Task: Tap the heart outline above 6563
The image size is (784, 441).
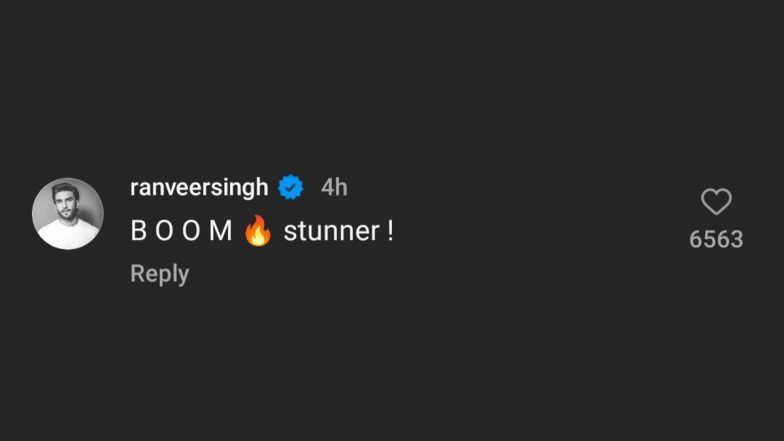Action: (716, 202)
